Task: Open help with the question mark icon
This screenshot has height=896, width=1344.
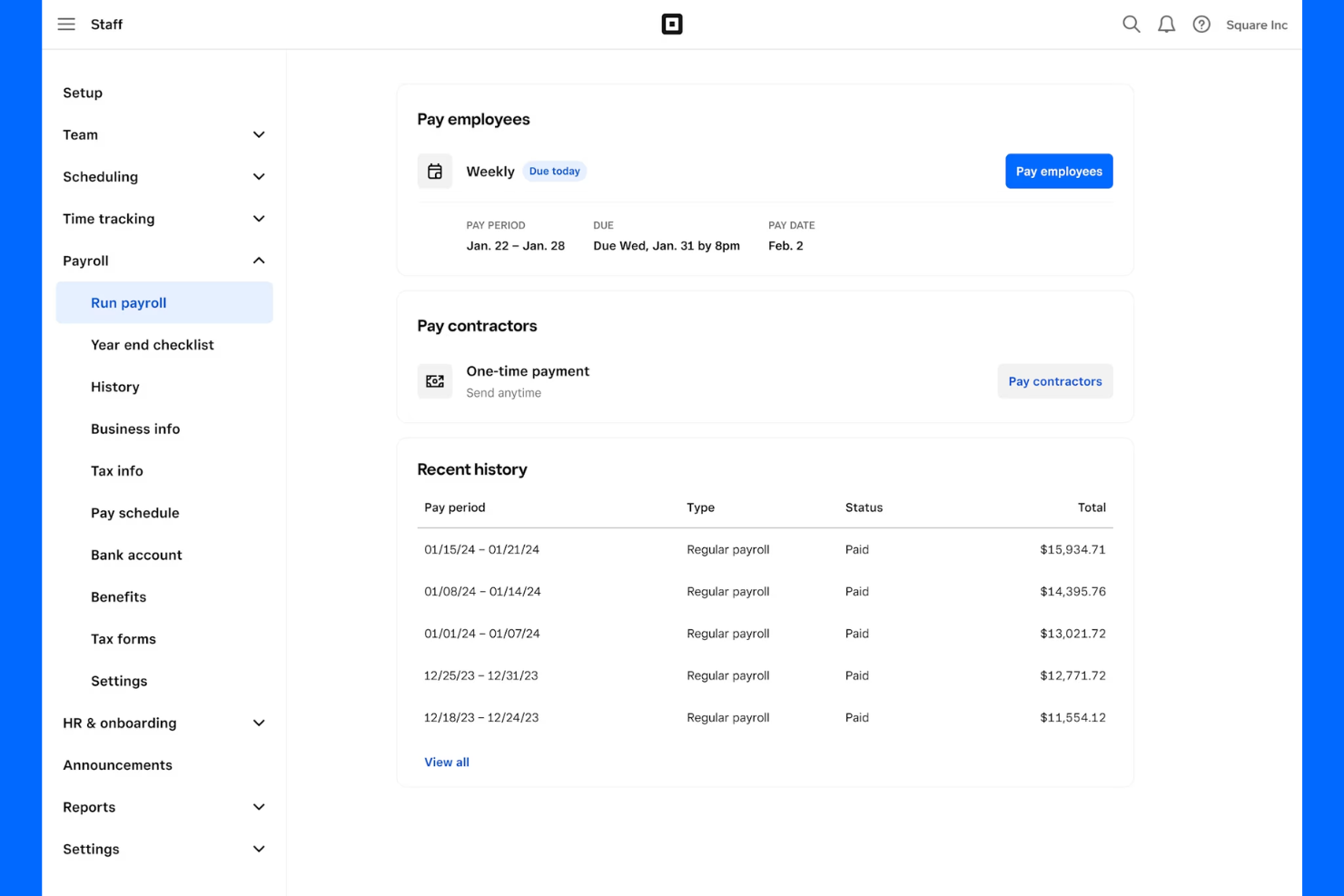Action: [x=1201, y=25]
